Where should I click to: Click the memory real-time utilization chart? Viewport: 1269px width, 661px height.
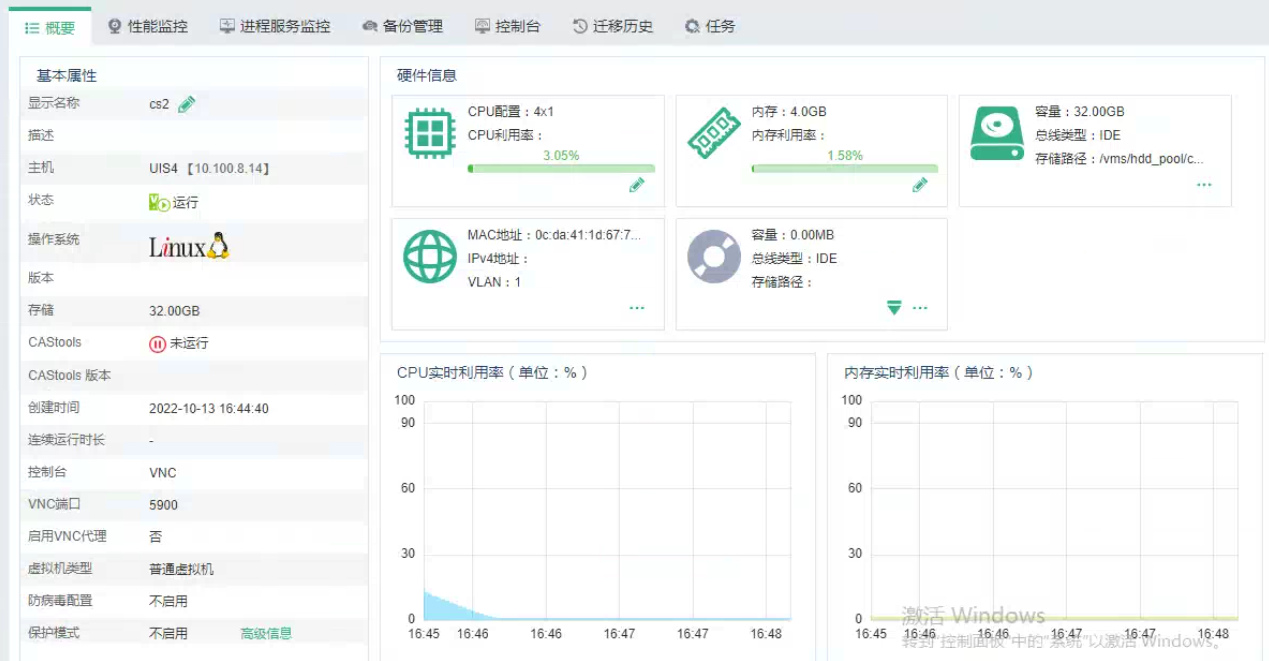pos(1054,510)
